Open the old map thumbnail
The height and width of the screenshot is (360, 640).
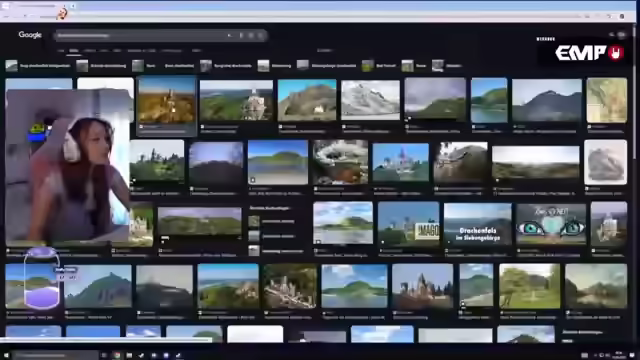coord(607,100)
